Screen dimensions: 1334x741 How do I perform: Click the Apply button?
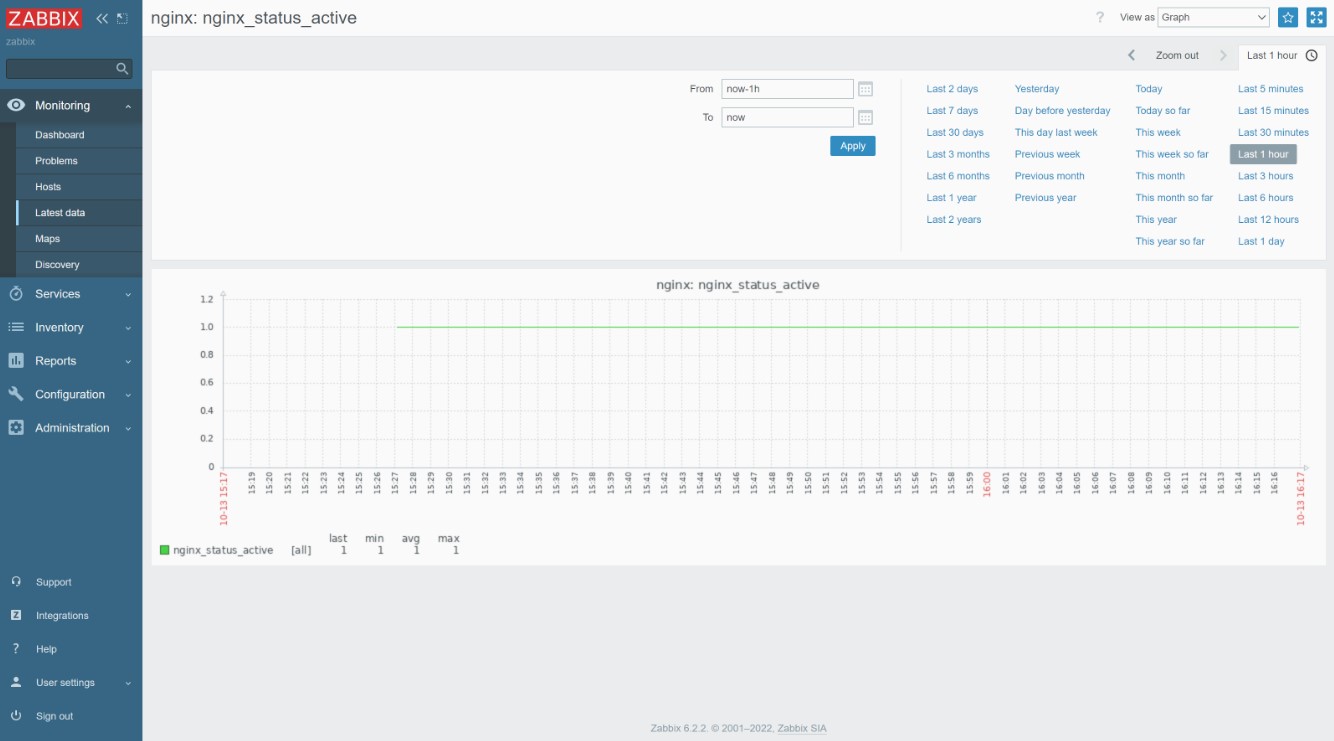point(852,146)
